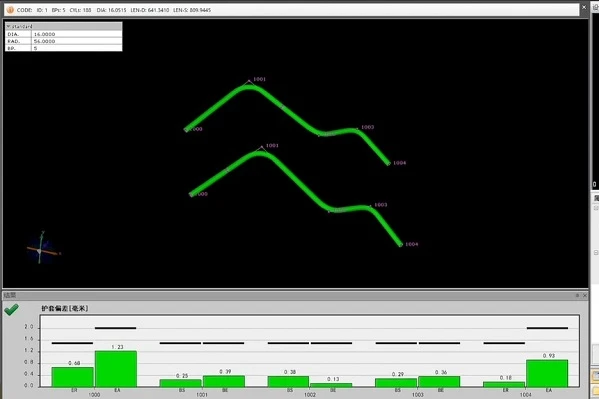Click the 1.23 EA deviation bar
Viewport: 599px width, 399px height.
point(116,369)
